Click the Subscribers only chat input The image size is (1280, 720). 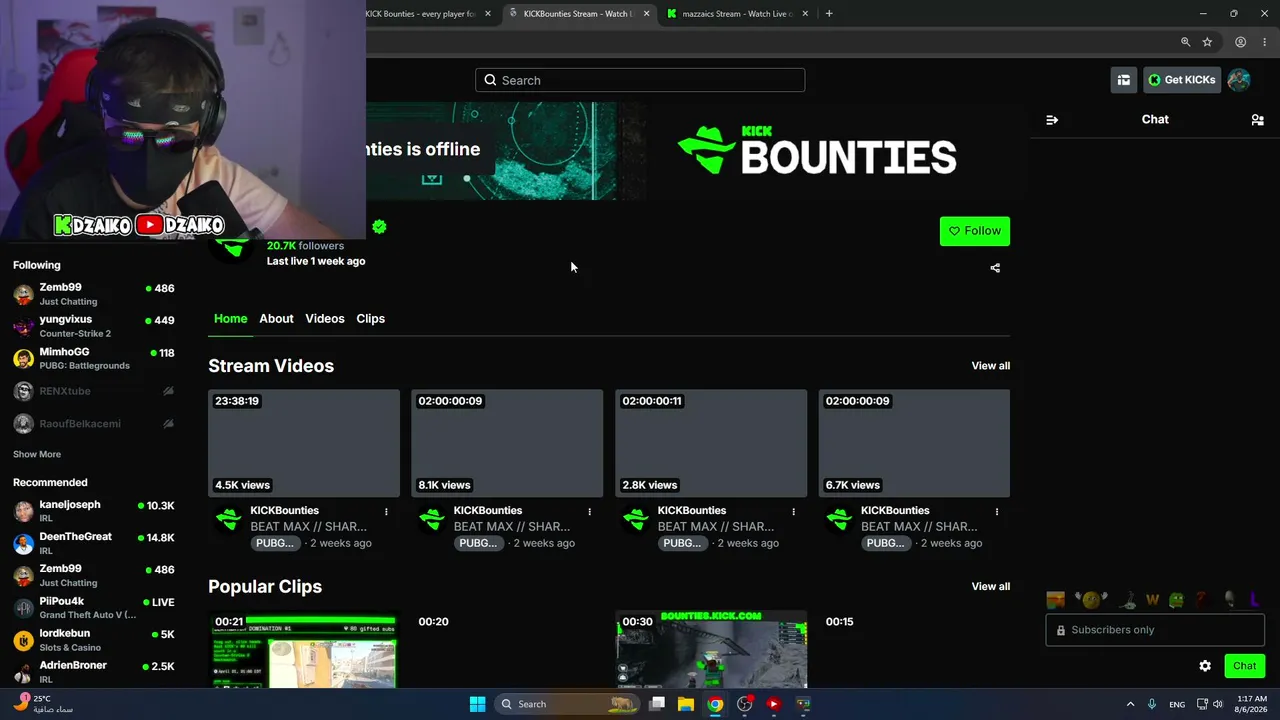[1155, 630]
